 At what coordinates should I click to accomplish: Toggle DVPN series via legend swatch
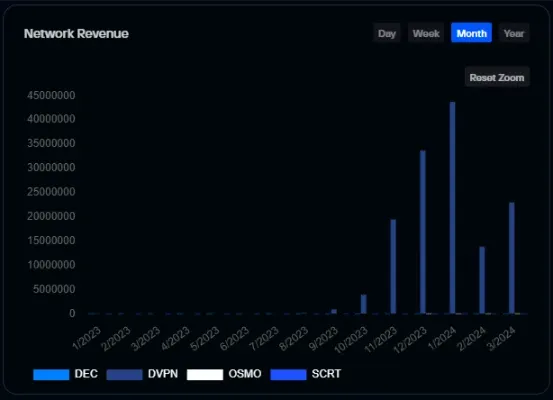click(124, 374)
